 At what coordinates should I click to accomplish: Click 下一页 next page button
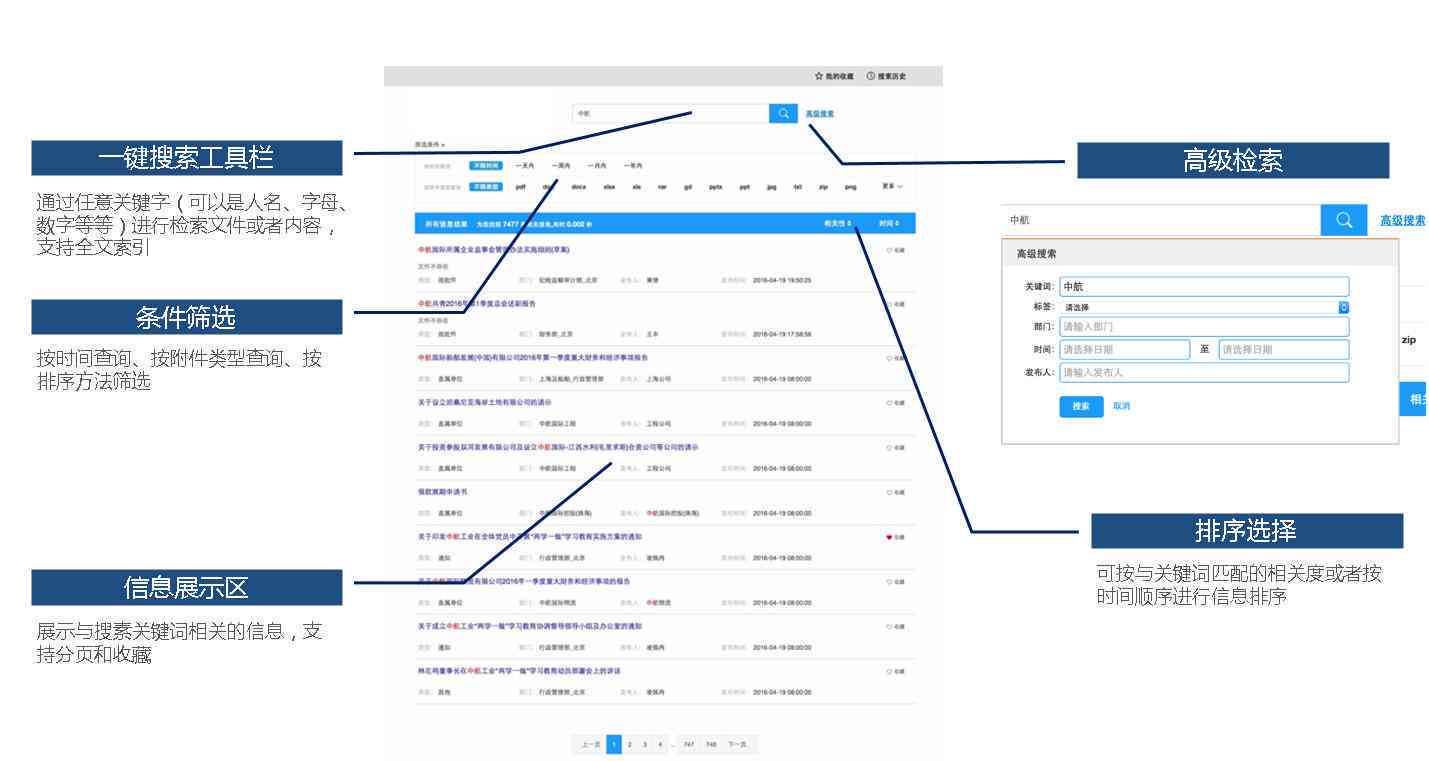(737, 744)
